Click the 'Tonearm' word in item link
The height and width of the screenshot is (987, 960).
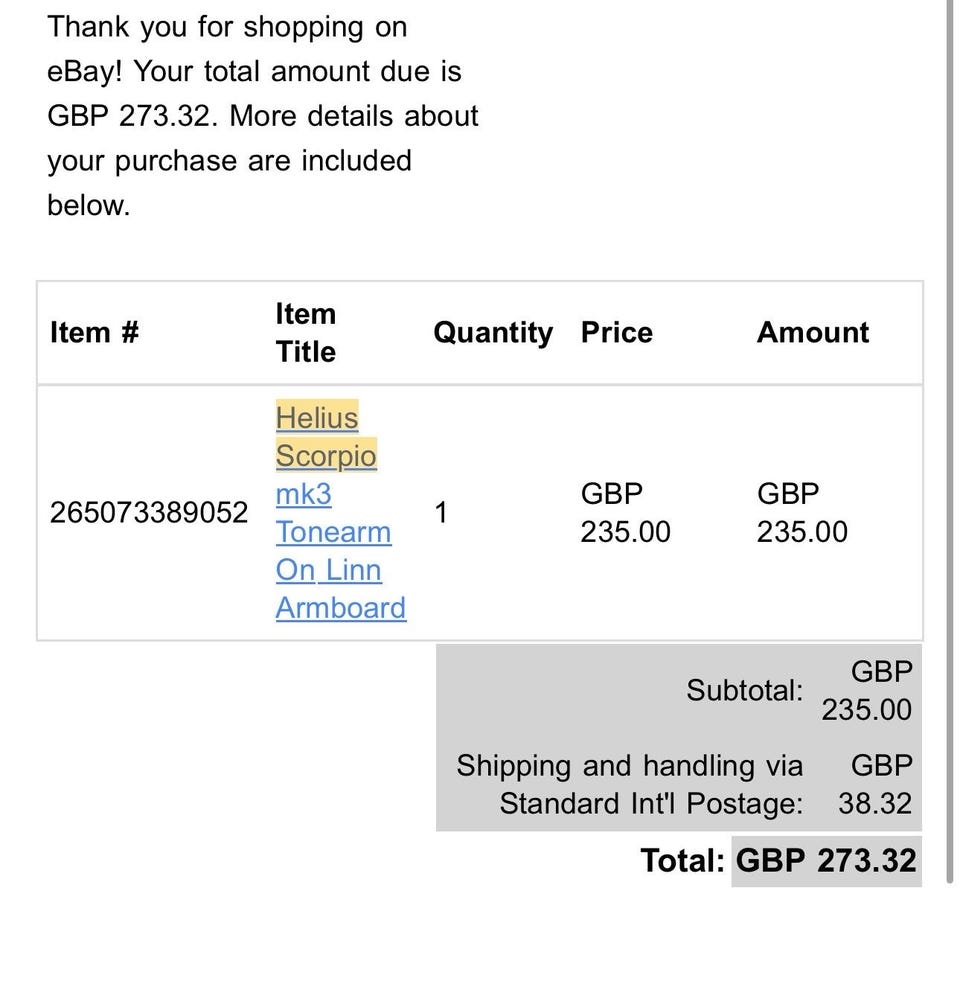pos(334,532)
